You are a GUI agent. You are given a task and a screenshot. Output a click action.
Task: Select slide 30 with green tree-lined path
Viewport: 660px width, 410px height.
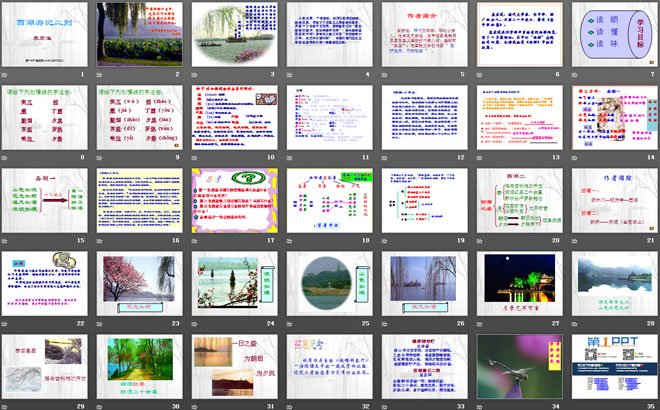140,366
